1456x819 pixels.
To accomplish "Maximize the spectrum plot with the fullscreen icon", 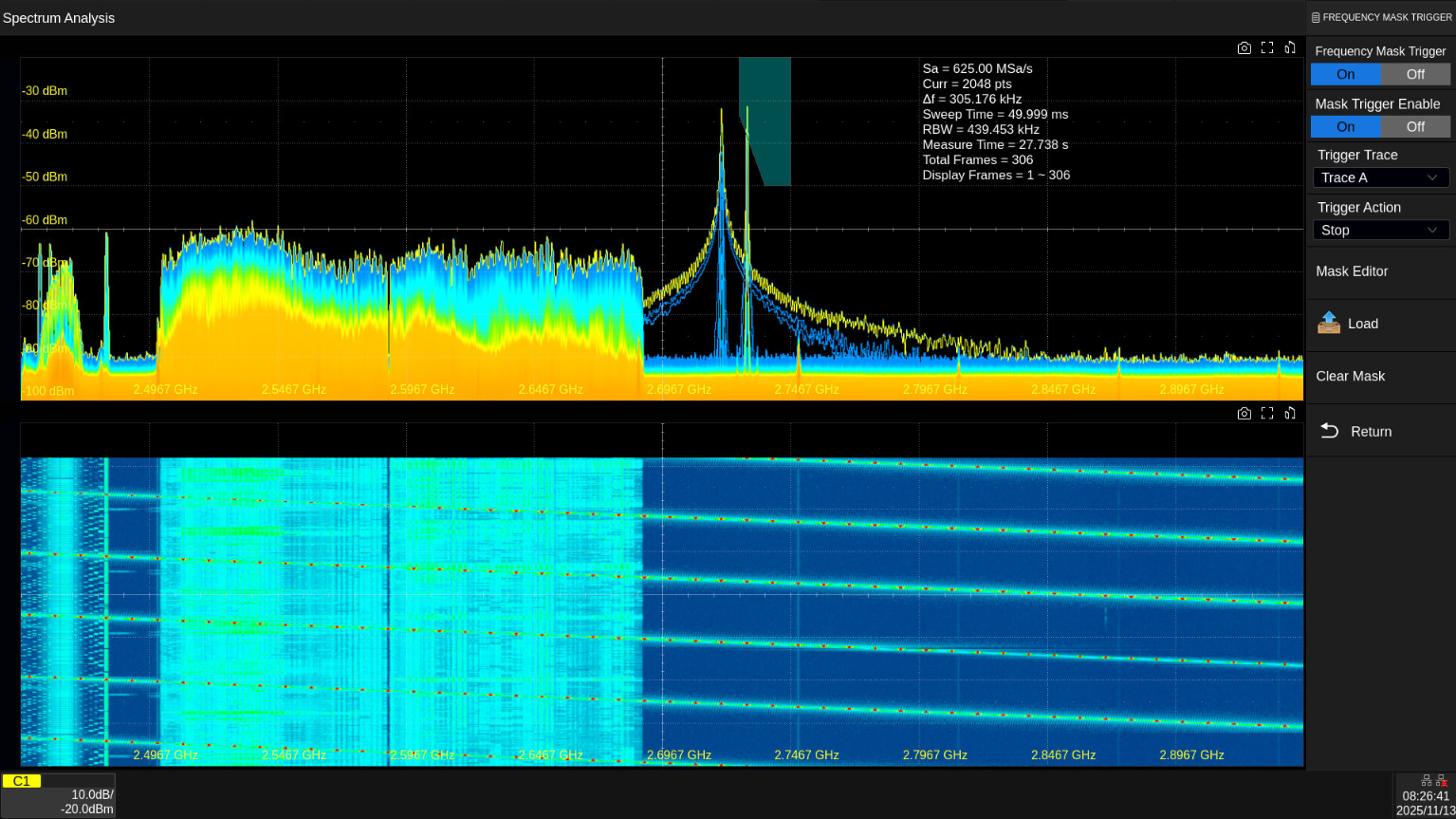I will [x=1267, y=48].
